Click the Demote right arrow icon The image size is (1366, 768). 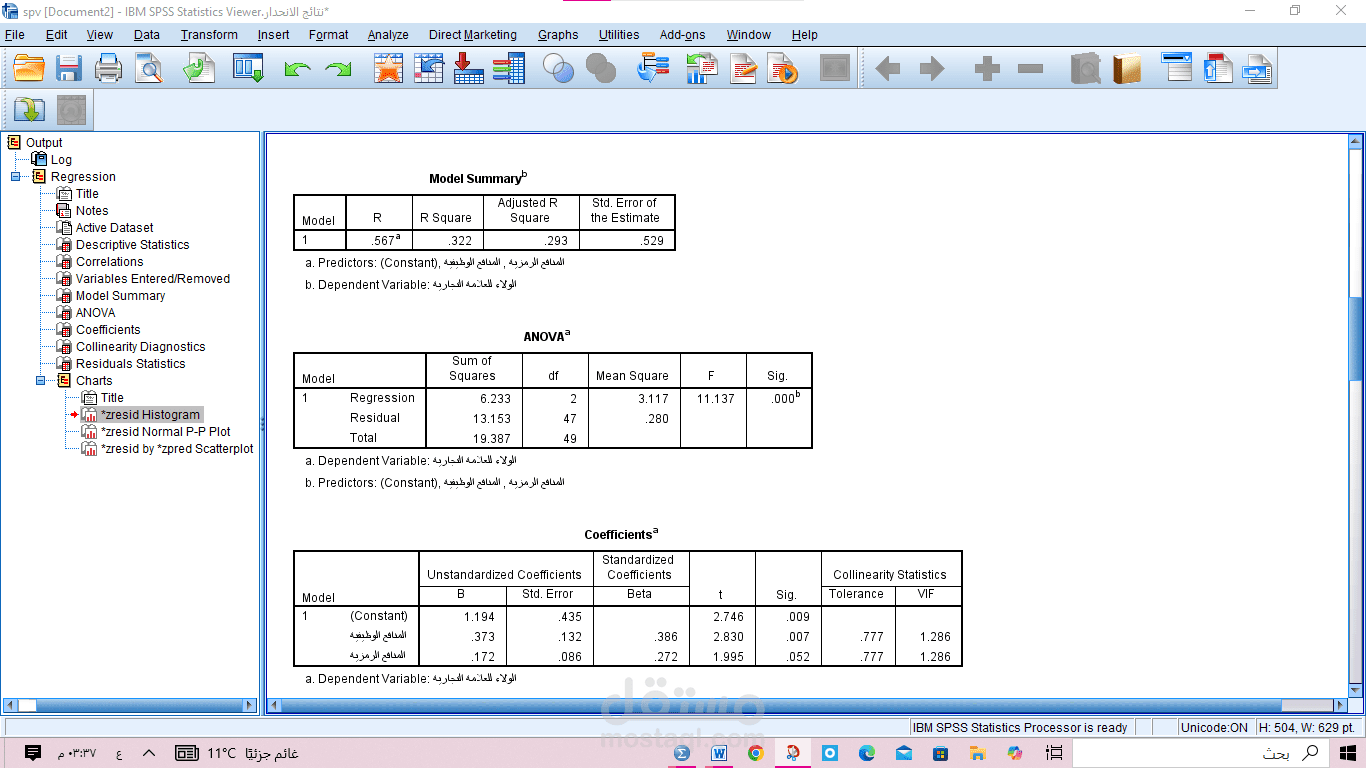(x=932, y=69)
